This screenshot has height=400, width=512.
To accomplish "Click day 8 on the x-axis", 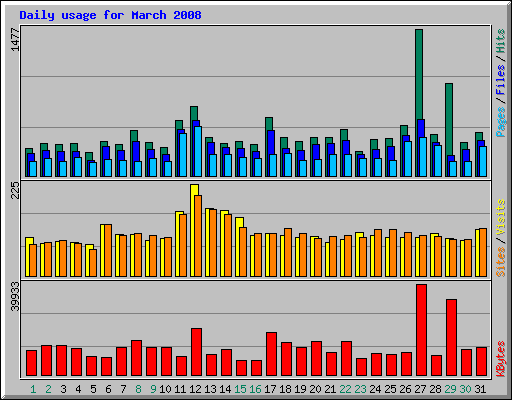I will click(138, 389).
